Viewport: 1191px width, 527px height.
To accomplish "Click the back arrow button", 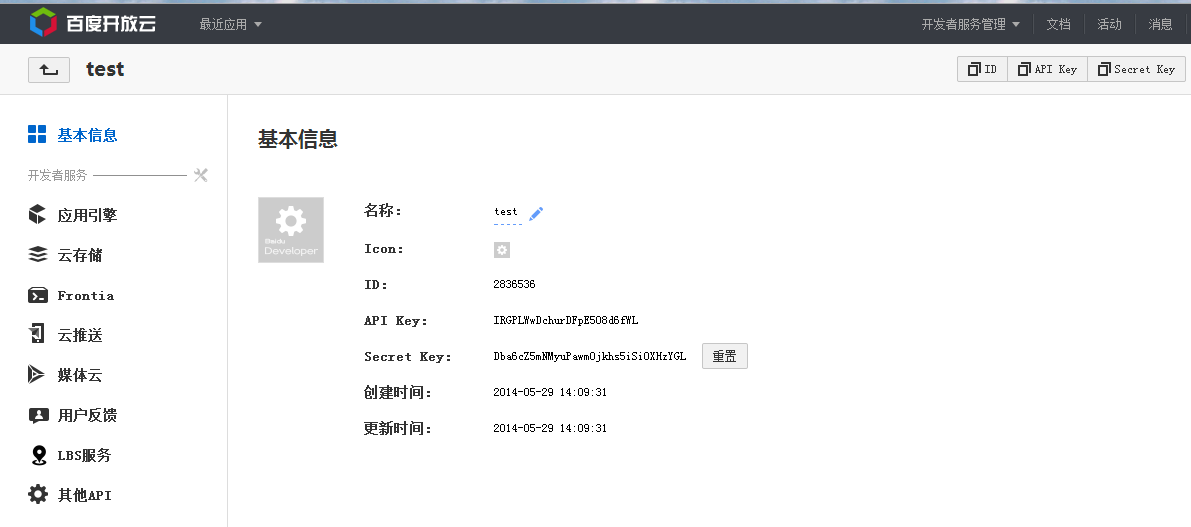I will point(49,70).
